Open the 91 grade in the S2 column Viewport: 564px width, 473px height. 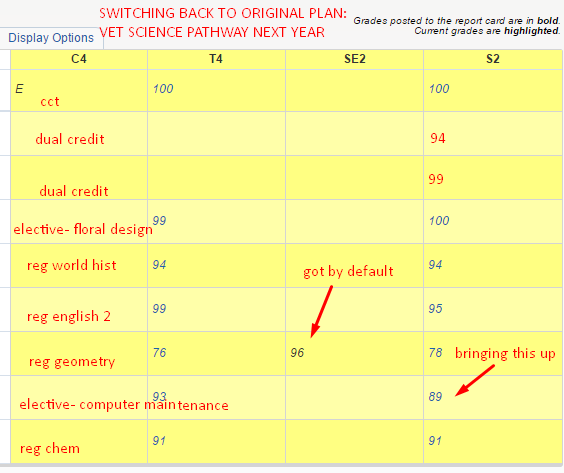pos(435,441)
